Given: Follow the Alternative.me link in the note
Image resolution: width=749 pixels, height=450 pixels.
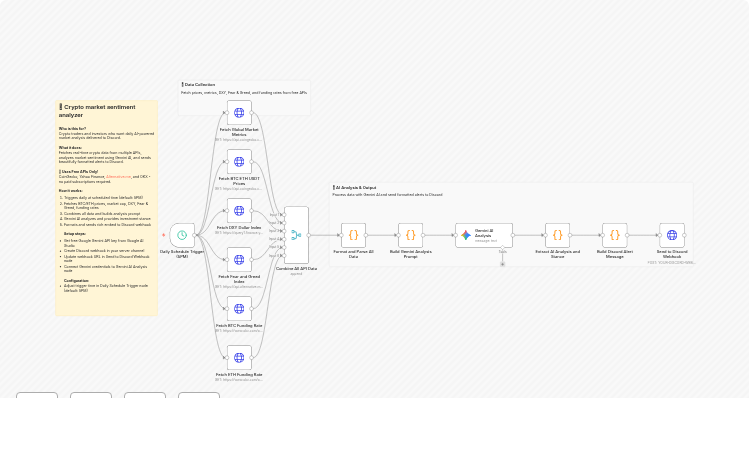Looking at the screenshot, I should [x=118, y=177].
